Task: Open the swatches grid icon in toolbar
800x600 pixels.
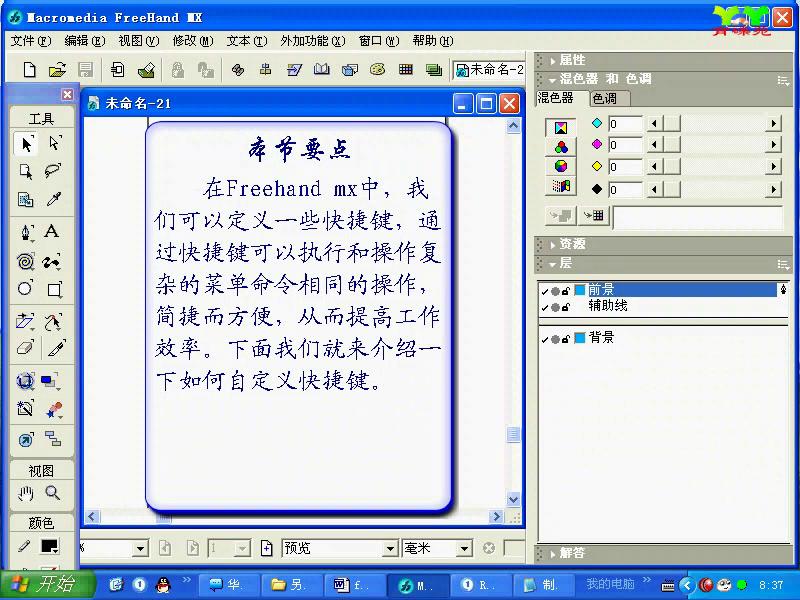Action: pyautogui.click(x=406, y=69)
